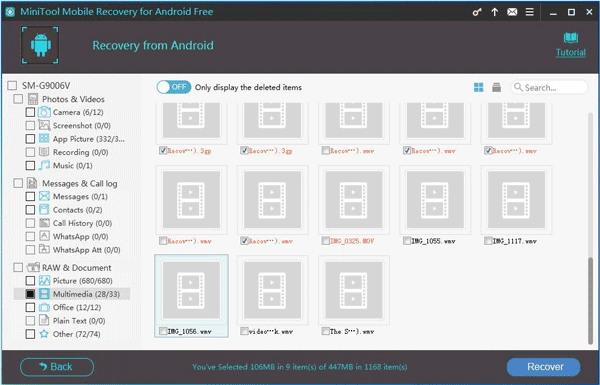Select the Messages & Call log group

pos(80,184)
